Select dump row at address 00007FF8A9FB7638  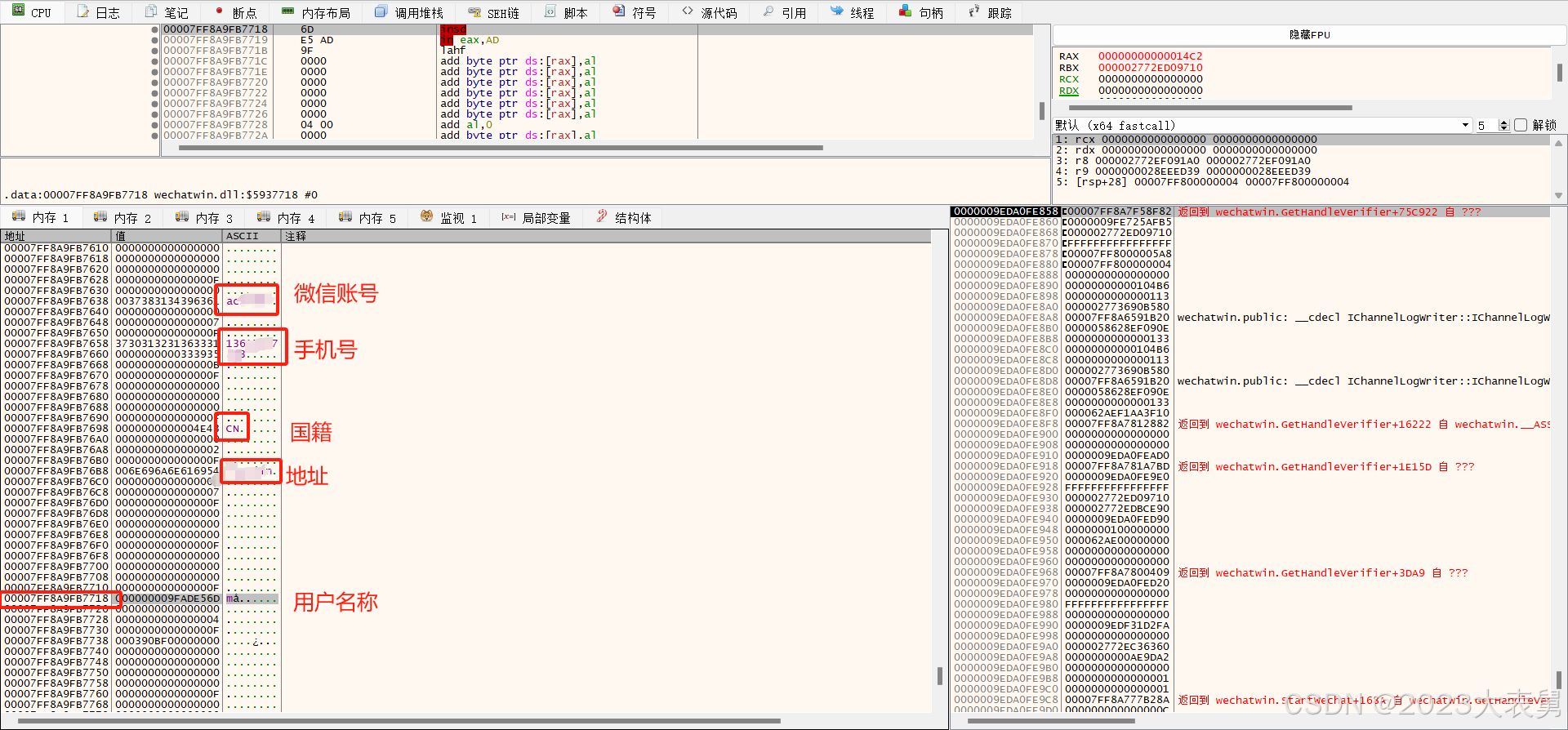tap(467, 300)
